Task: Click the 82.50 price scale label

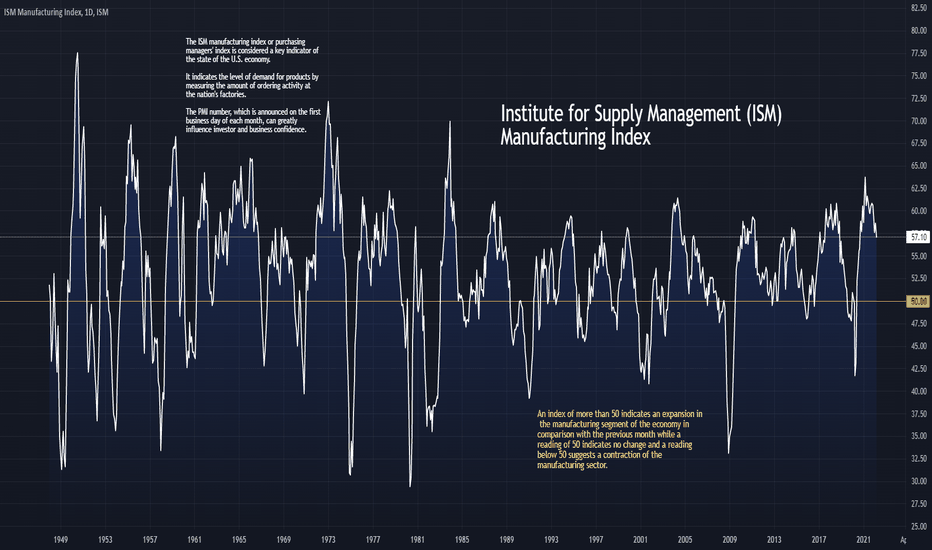Action: (918, 8)
